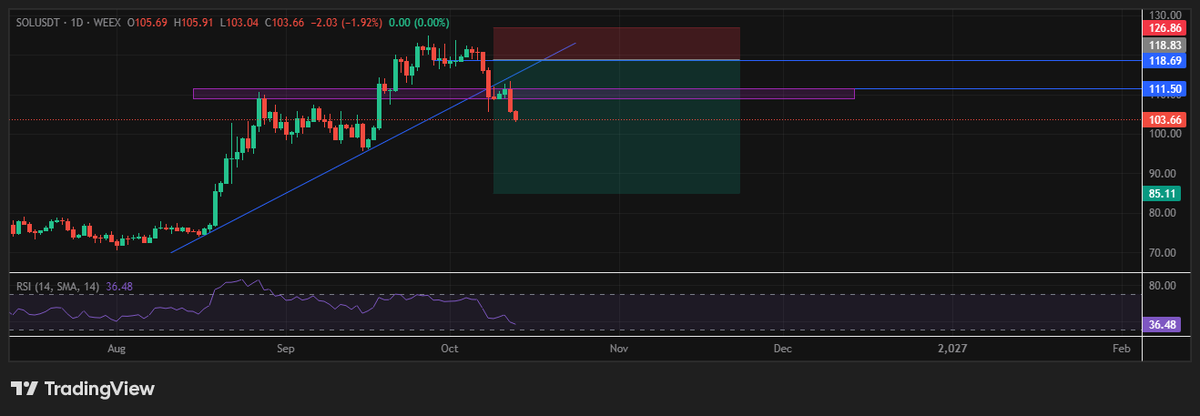The height and width of the screenshot is (416, 1200).
Task: Click the 100.00 price axis label
Action: coord(1164,133)
